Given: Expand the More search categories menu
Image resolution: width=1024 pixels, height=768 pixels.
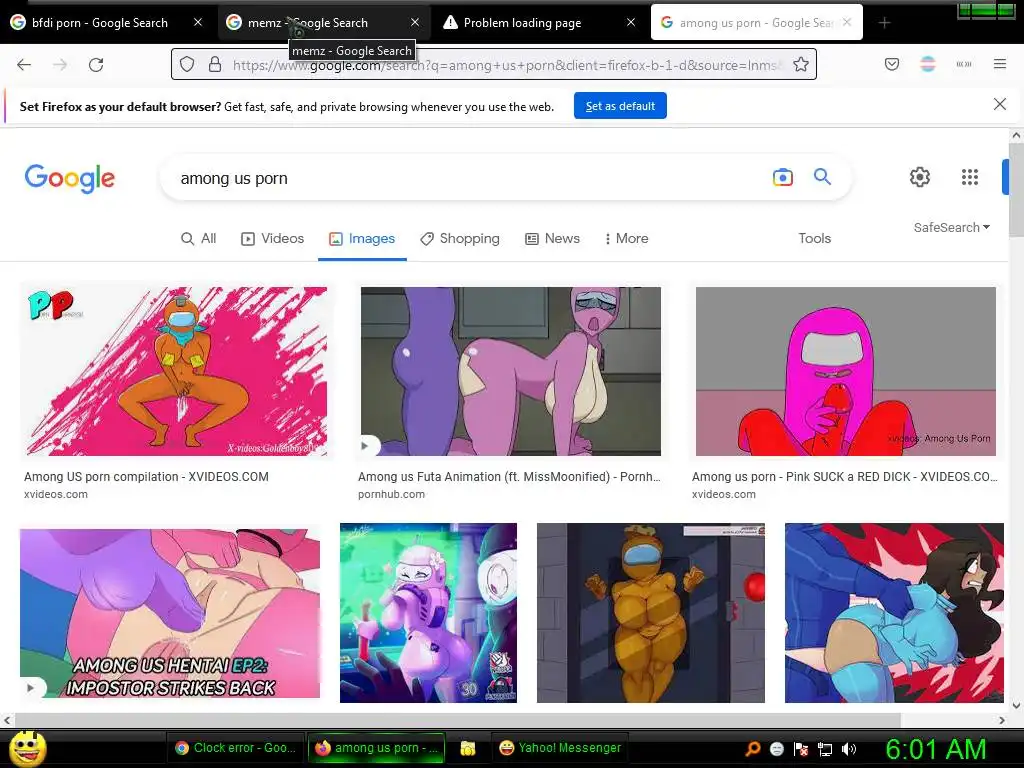Looking at the screenshot, I should pos(626,238).
